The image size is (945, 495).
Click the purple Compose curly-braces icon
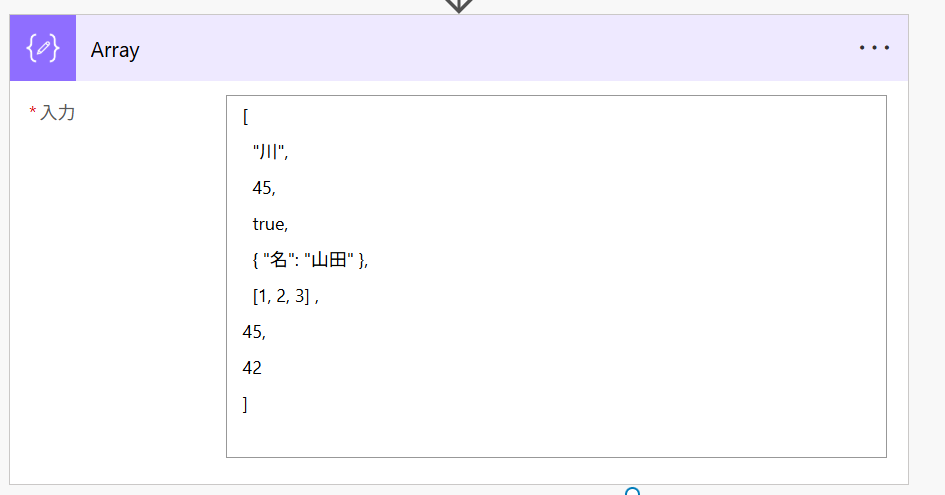pos(43,49)
